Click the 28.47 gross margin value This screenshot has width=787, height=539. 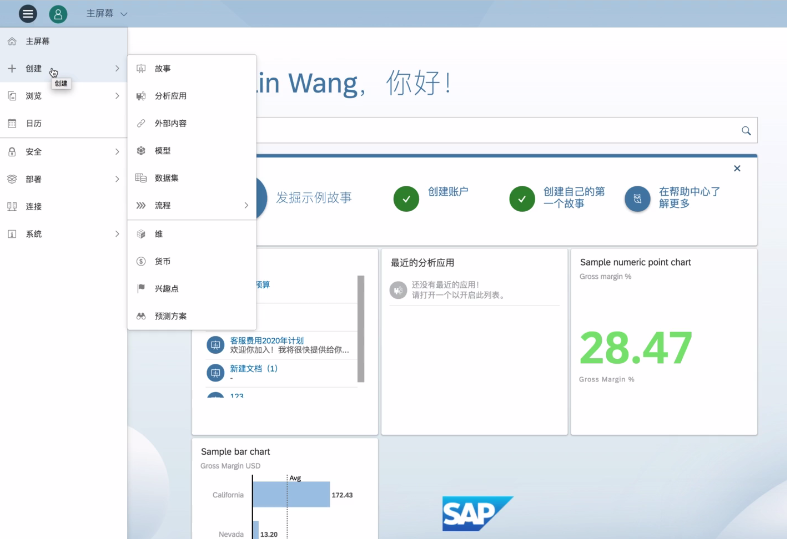click(x=636, y=348)
